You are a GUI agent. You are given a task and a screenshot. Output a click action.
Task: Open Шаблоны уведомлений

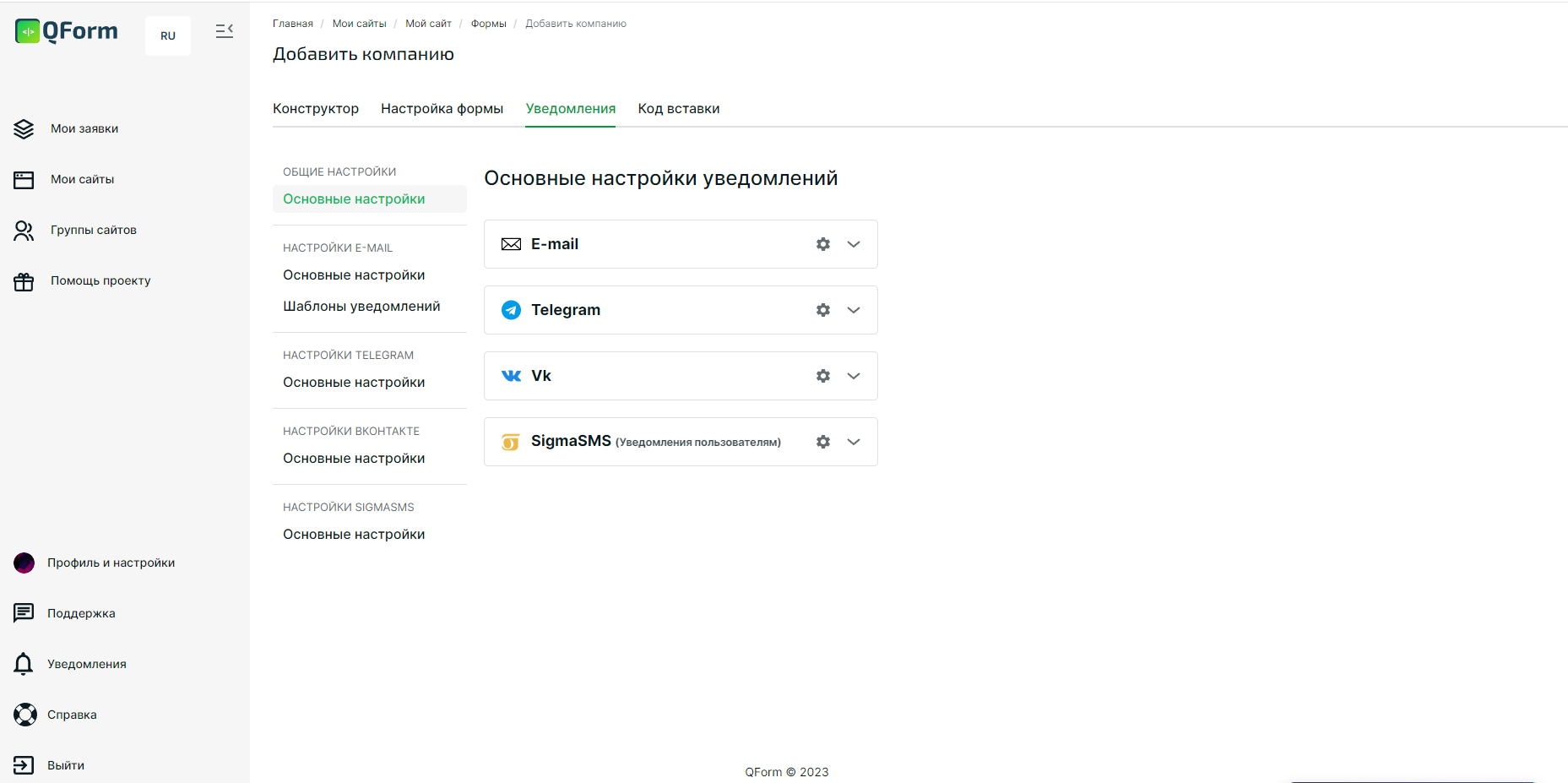pyautogui.click(x=361, y=307)
